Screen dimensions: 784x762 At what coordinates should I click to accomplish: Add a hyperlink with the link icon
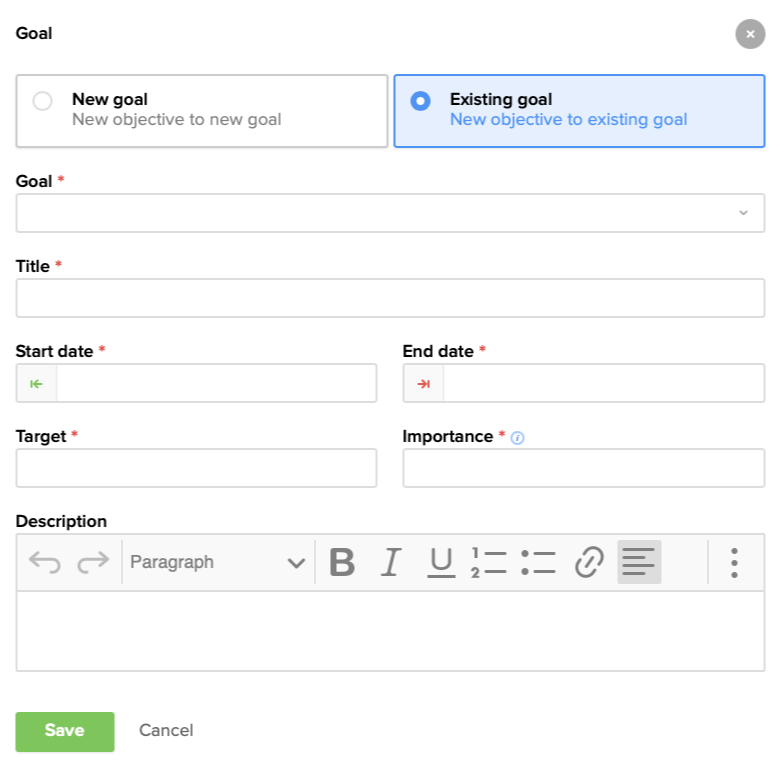589,562
